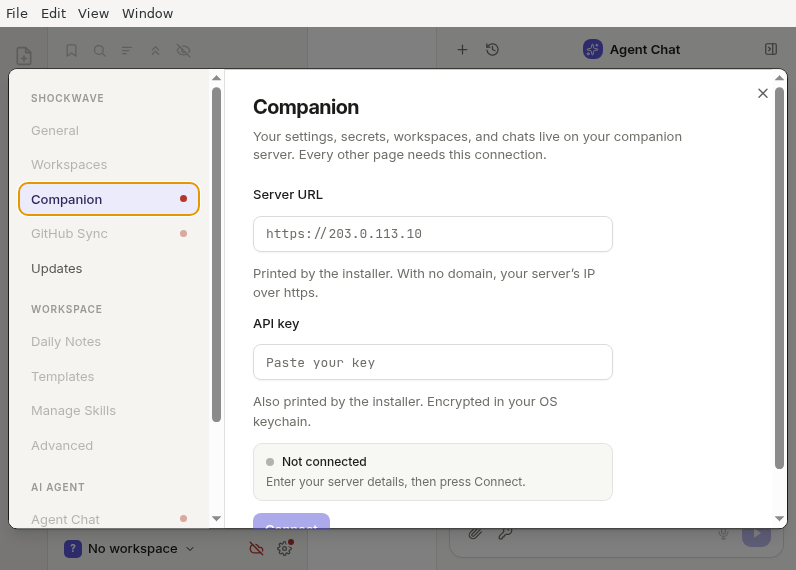
Task: Click the new note icon in left rail
Action: [x=24, y=56]
